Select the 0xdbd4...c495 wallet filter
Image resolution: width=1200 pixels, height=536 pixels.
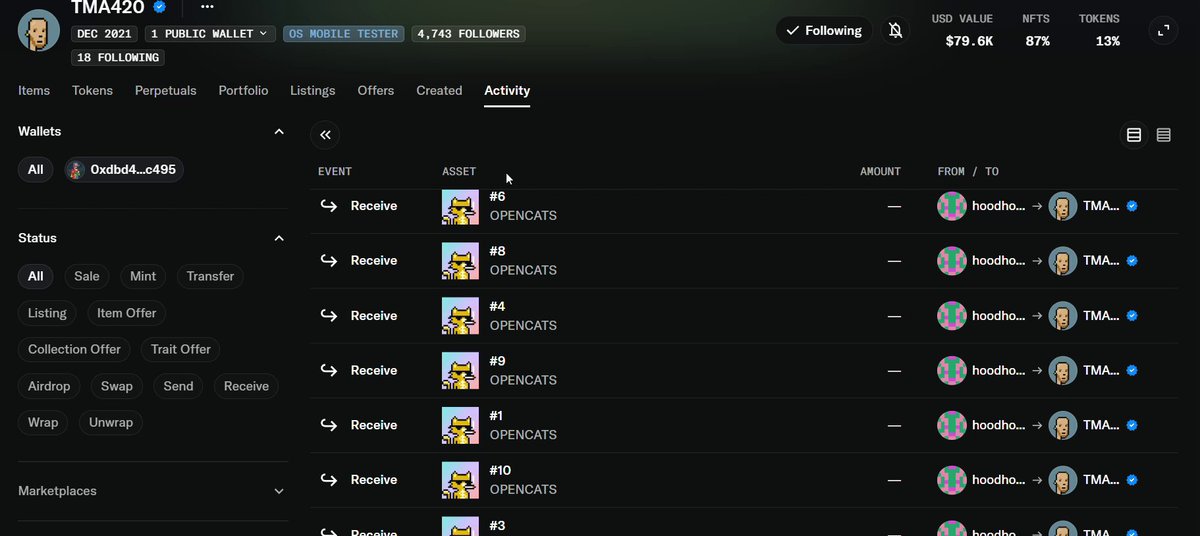[x=124, y=170]
